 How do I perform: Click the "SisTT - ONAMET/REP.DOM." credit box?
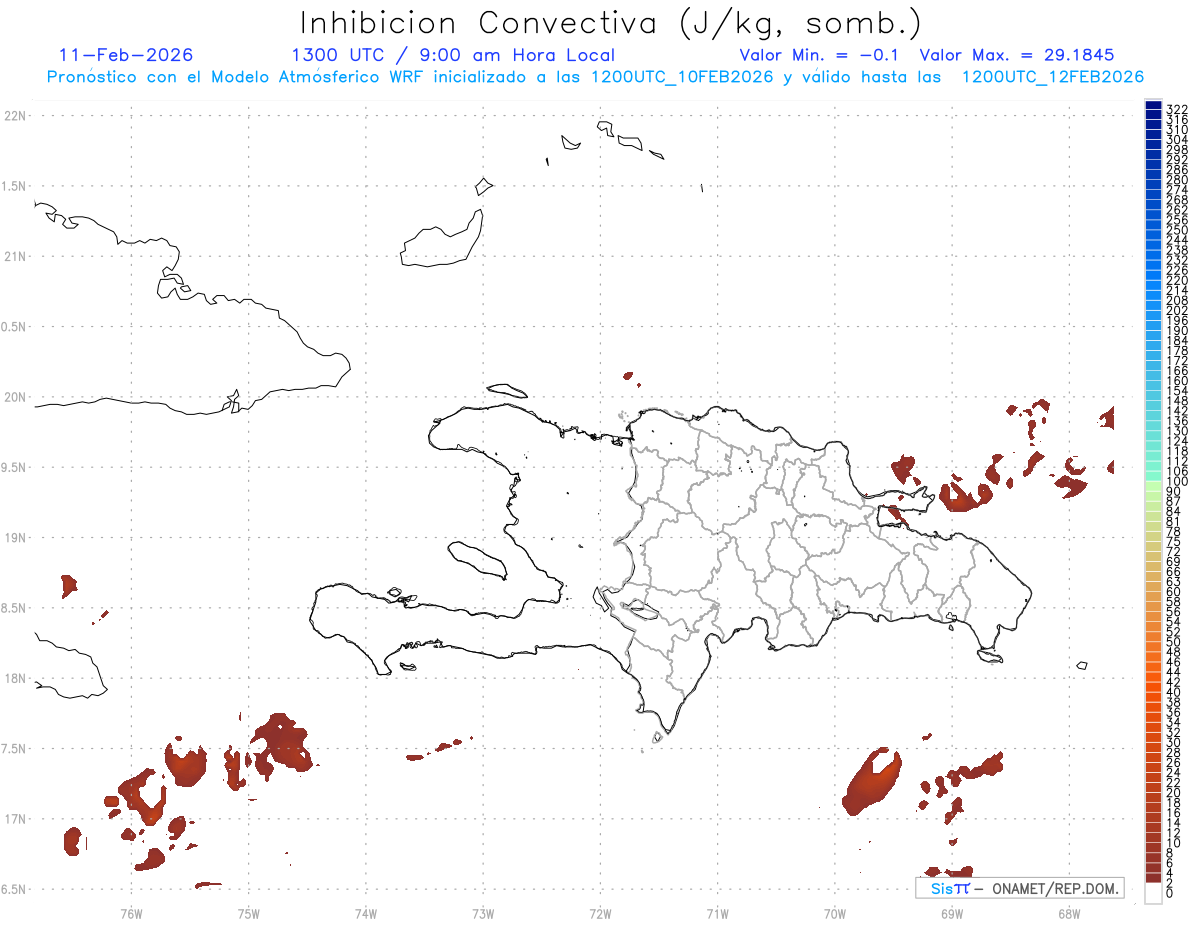coord(1020,888)
